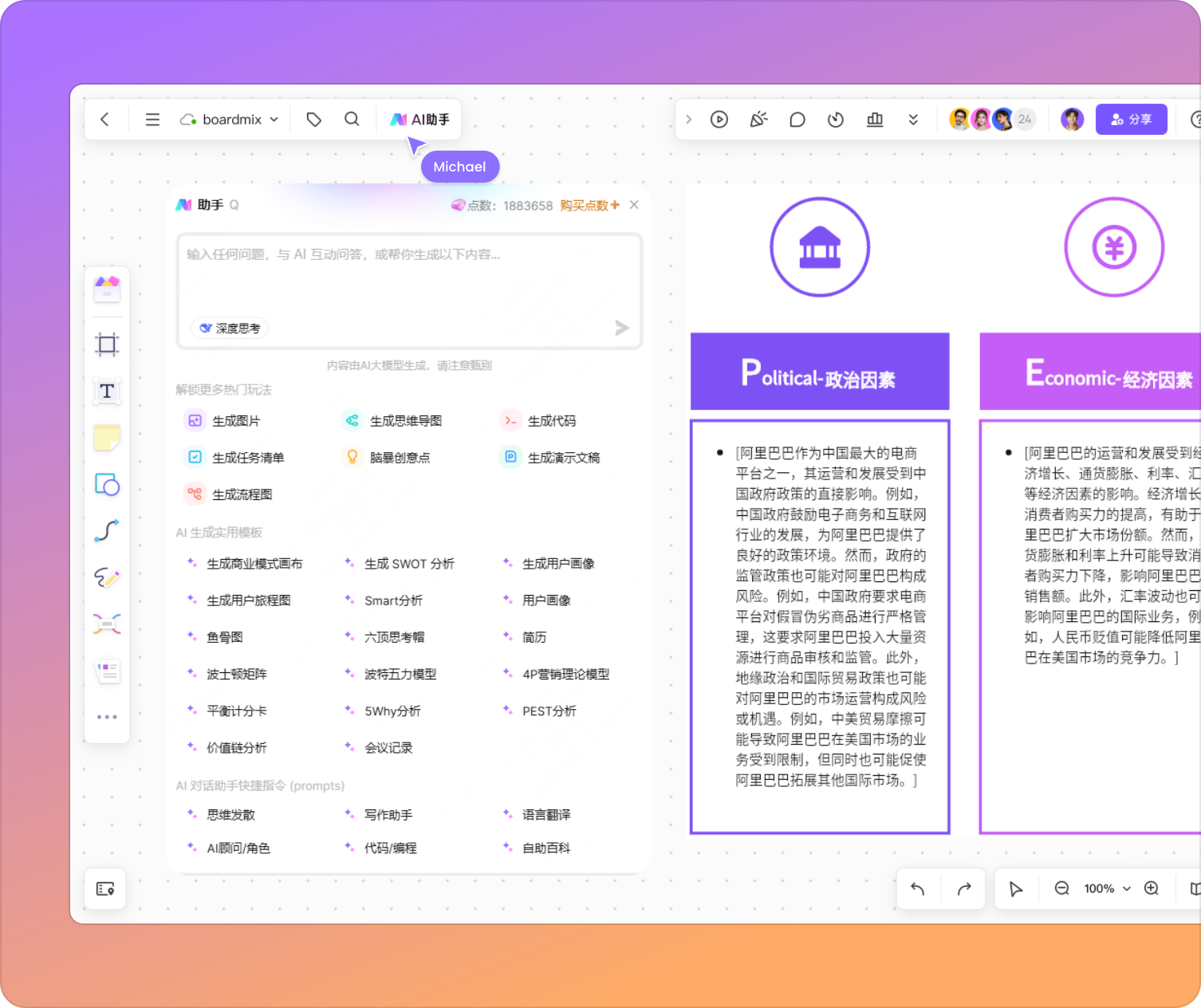The width and height of the screenshot is (1201, 1008).
Task: Close the AI assistant panel
Action: 634,205
